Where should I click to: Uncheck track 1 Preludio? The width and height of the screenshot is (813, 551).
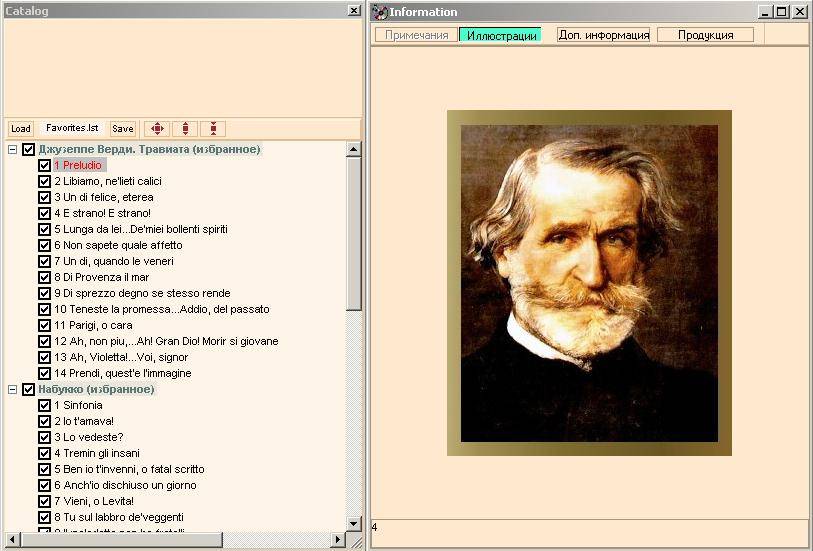(x=45, y=165)
